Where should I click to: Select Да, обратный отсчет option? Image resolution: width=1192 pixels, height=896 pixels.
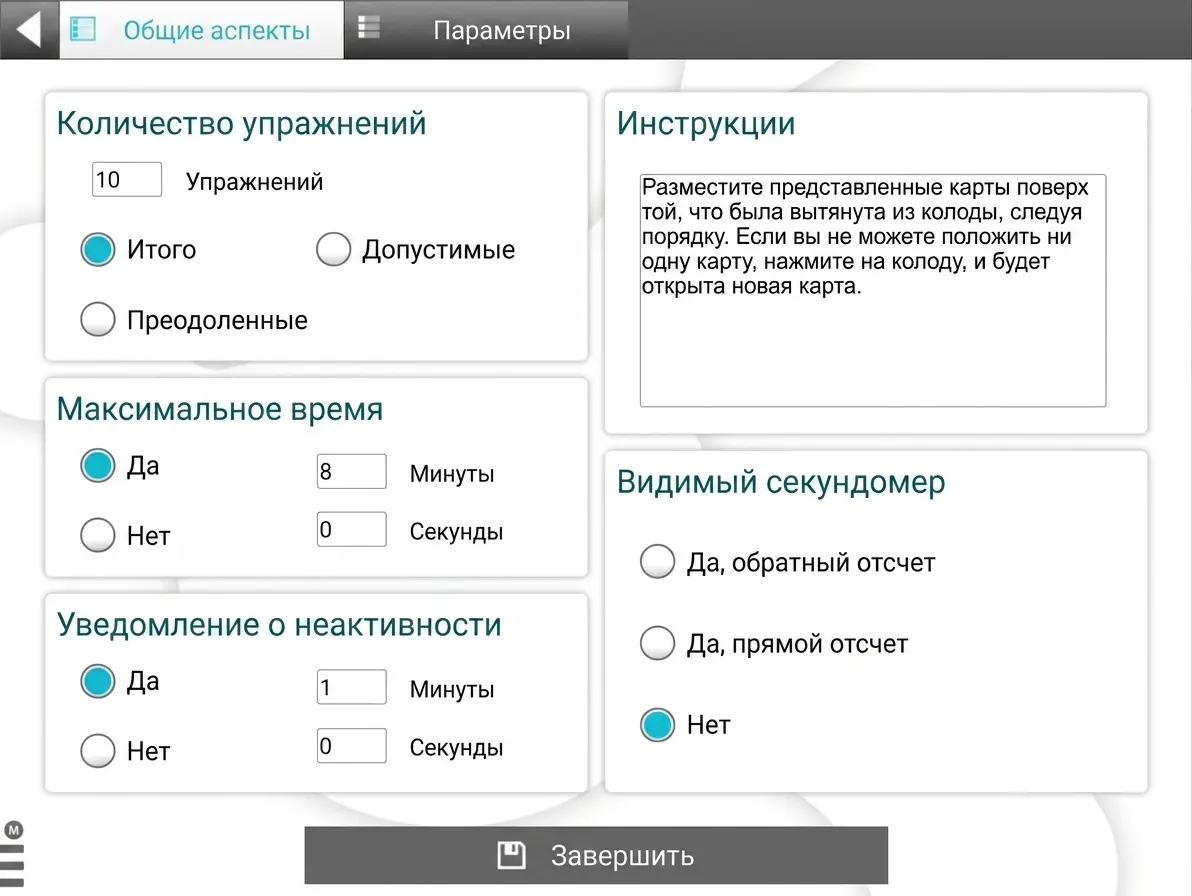[x=658, y=562]
